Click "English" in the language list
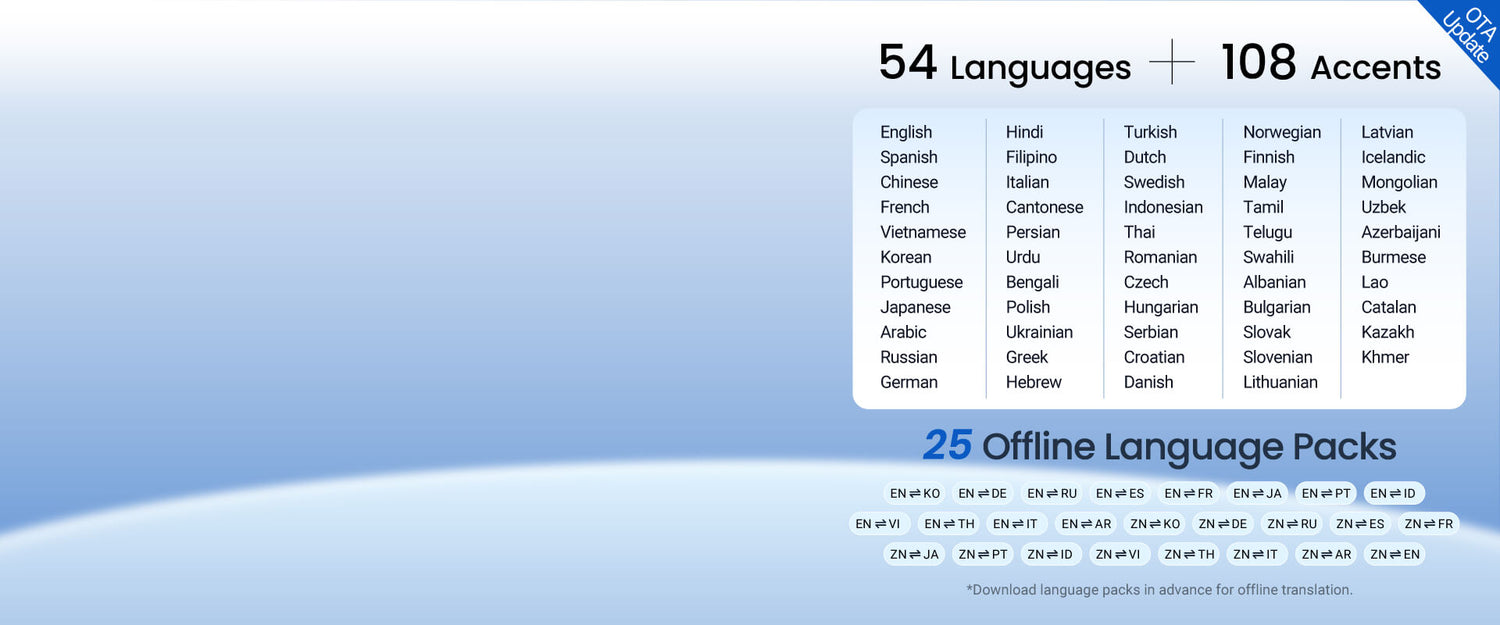This screenshot has height=625, width=1500. click(x=906, y=132)
